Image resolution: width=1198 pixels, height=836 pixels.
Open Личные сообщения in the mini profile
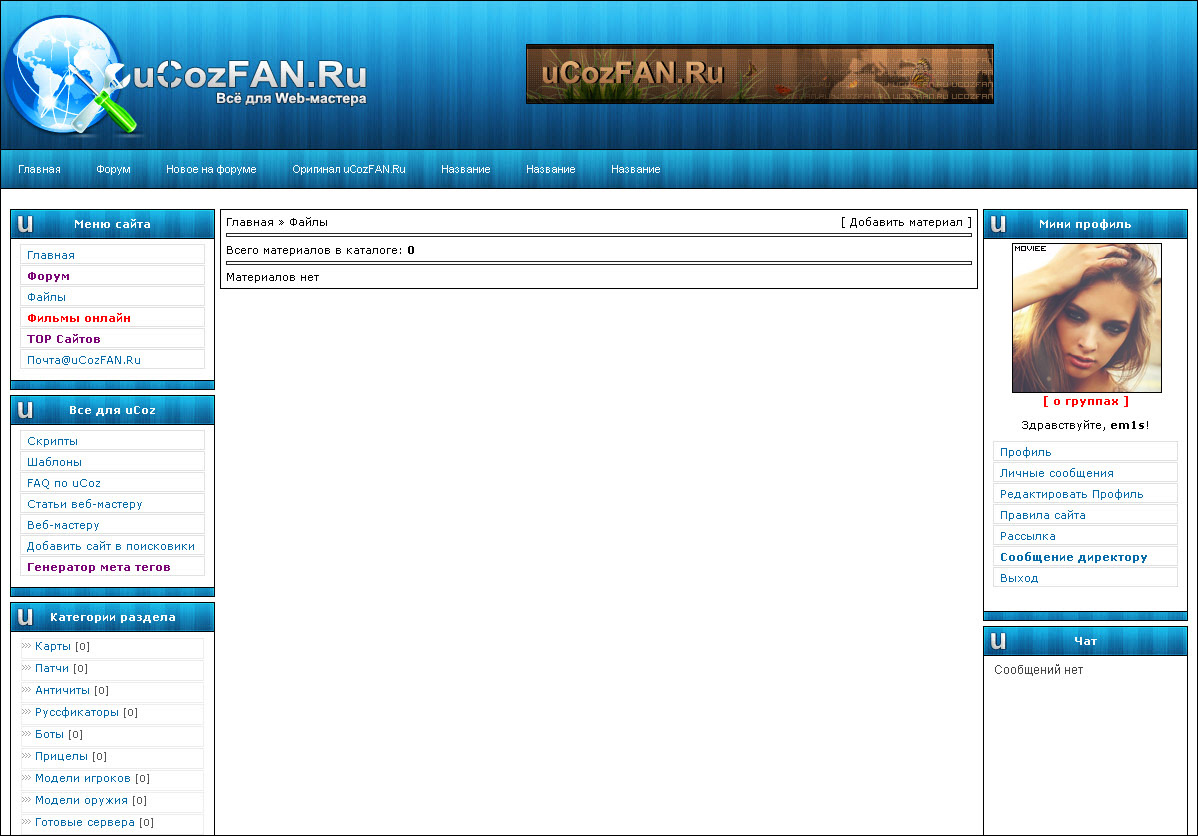1056,473
